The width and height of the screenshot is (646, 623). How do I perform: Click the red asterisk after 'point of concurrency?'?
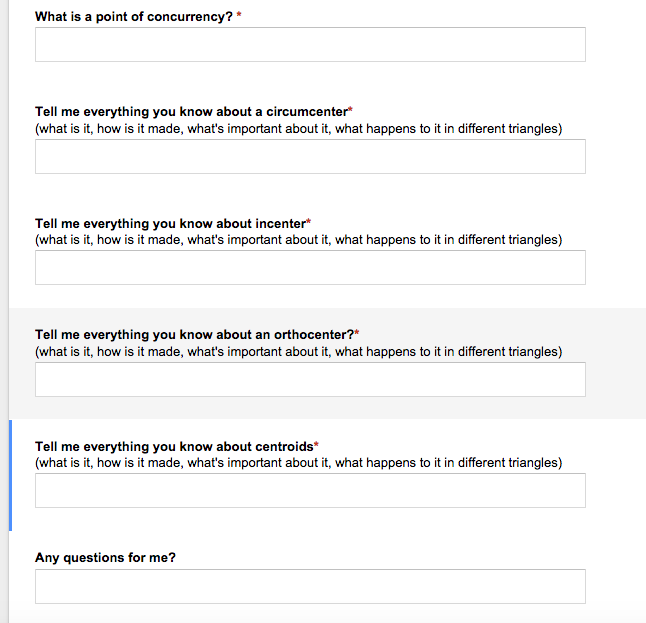pos(240,16)
